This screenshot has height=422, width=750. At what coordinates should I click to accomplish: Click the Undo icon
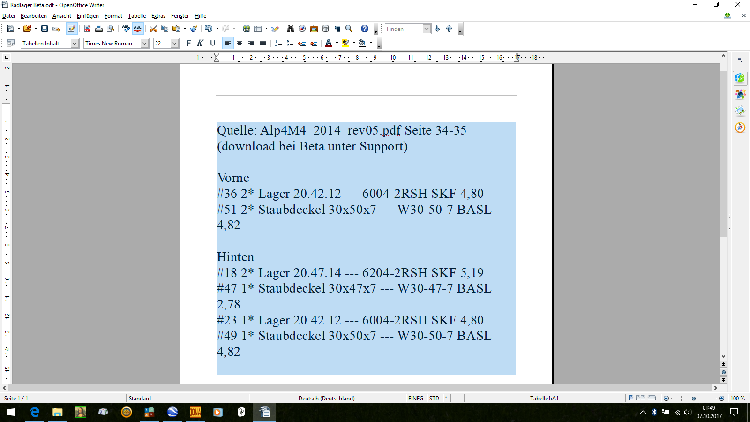point(209,29)
